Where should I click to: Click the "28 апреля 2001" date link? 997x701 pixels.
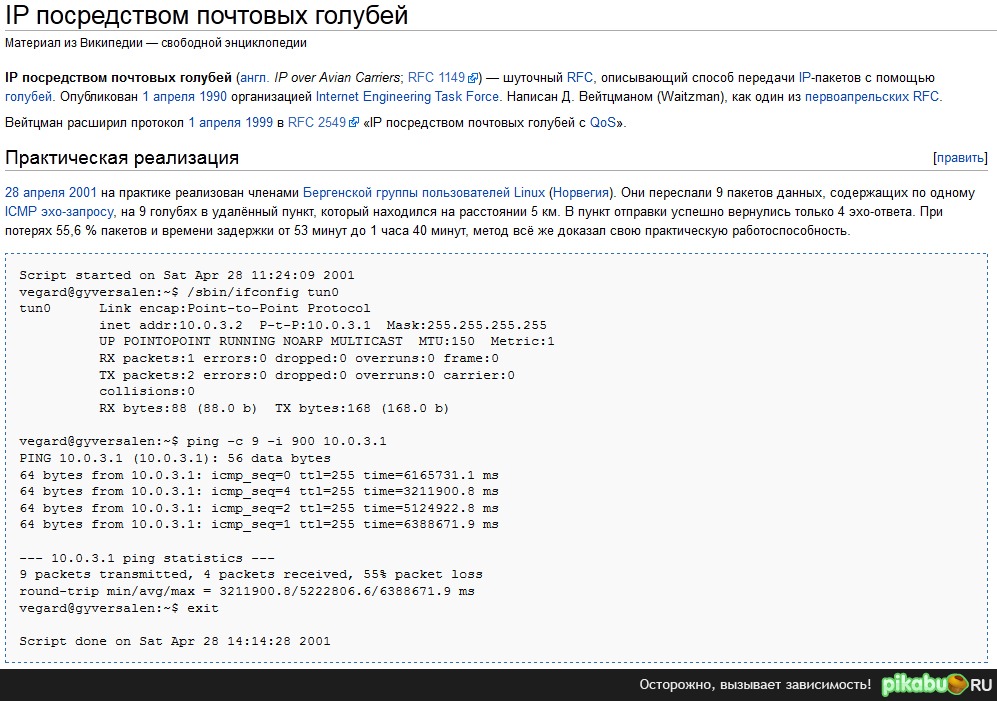(50, 192)
